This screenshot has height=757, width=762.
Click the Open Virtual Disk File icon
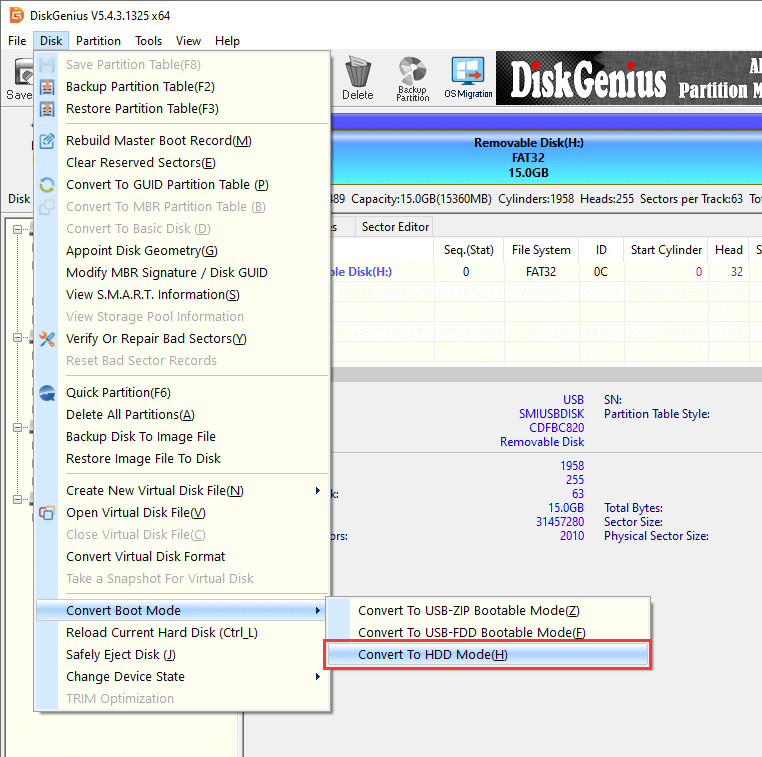pos(47,513)
